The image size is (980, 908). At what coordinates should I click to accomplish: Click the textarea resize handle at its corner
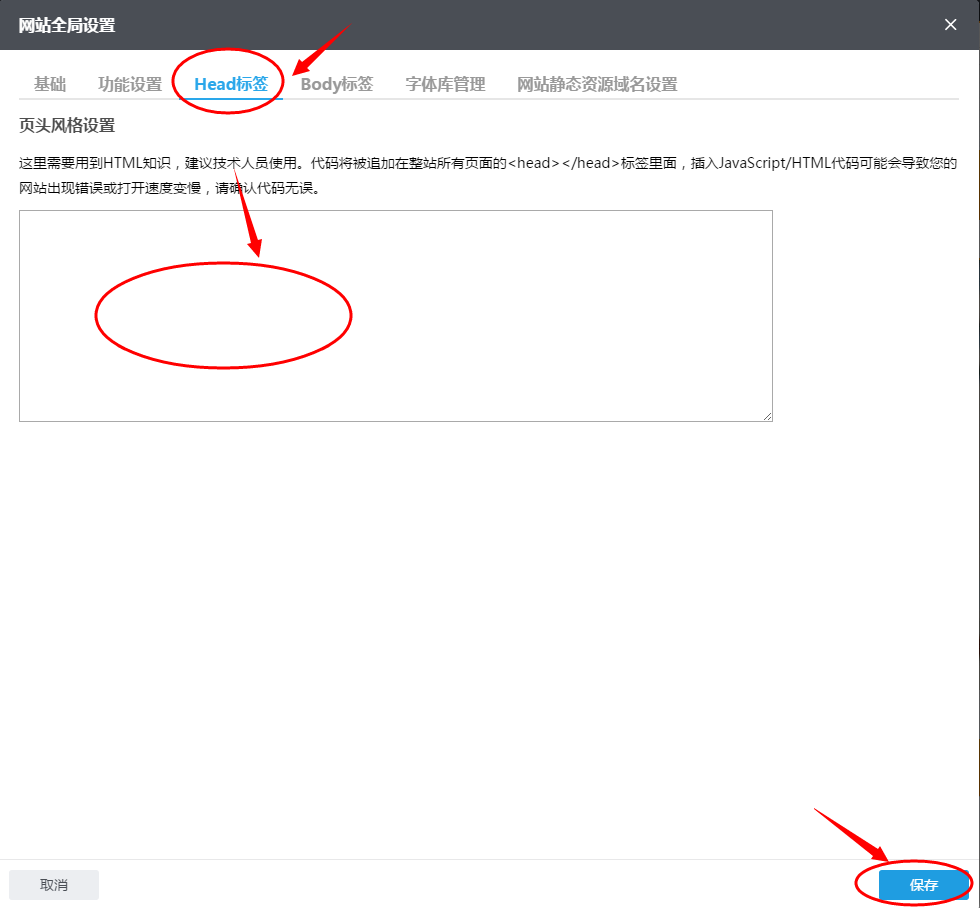pyautogui.click(x=767, y=416)
